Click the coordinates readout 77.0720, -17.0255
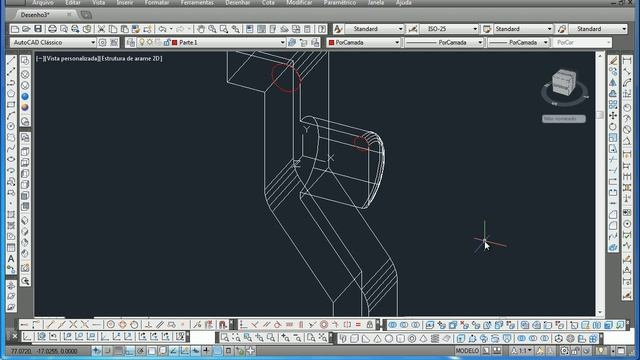This screenshot has width=640, height=360. 44,351
